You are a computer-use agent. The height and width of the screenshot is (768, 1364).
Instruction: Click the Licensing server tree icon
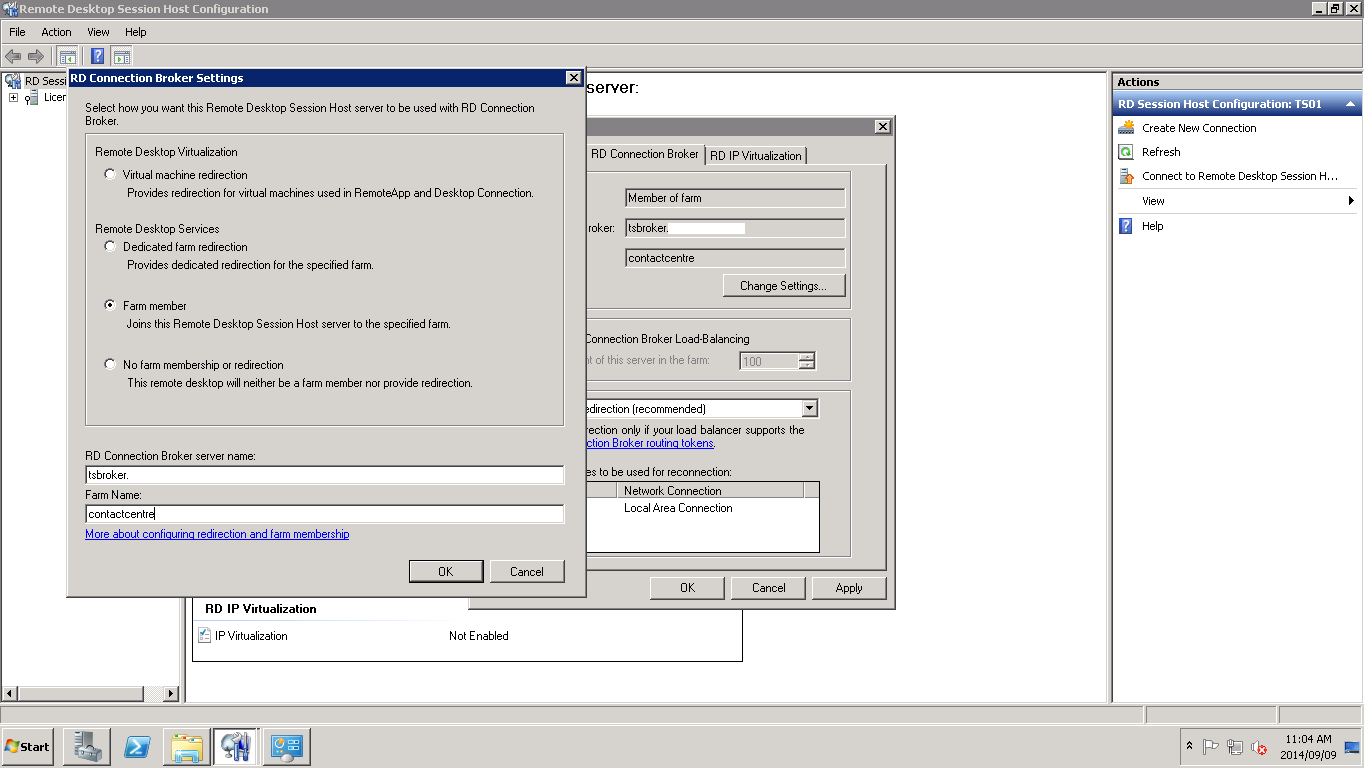coord(33,98)
